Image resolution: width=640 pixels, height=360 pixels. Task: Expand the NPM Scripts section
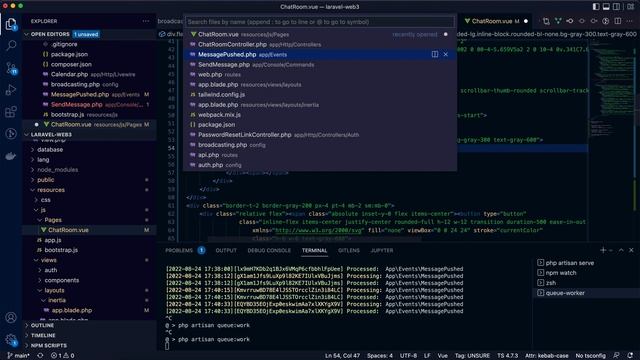89,345
